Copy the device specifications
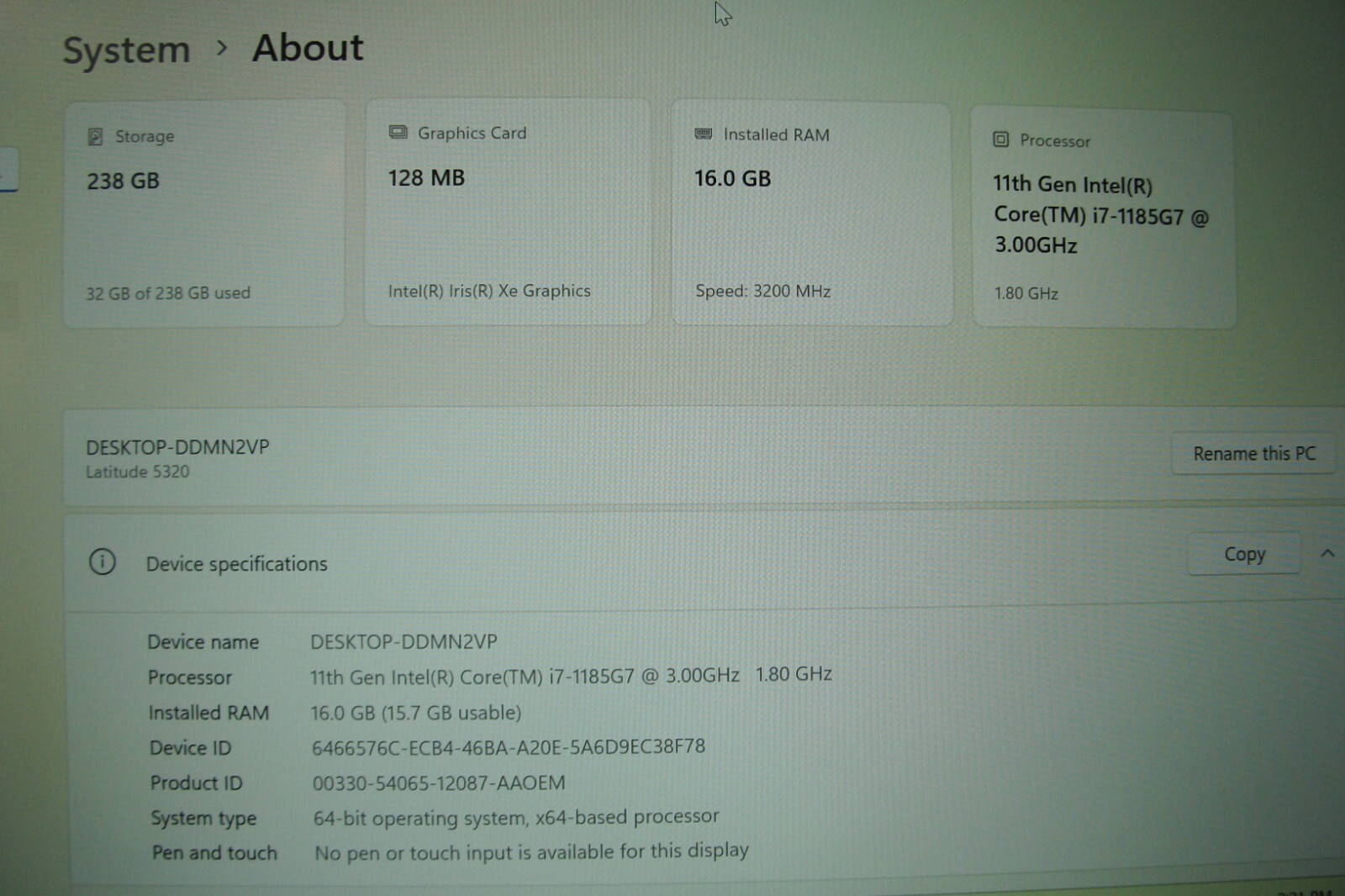 tap(1244, 554)
